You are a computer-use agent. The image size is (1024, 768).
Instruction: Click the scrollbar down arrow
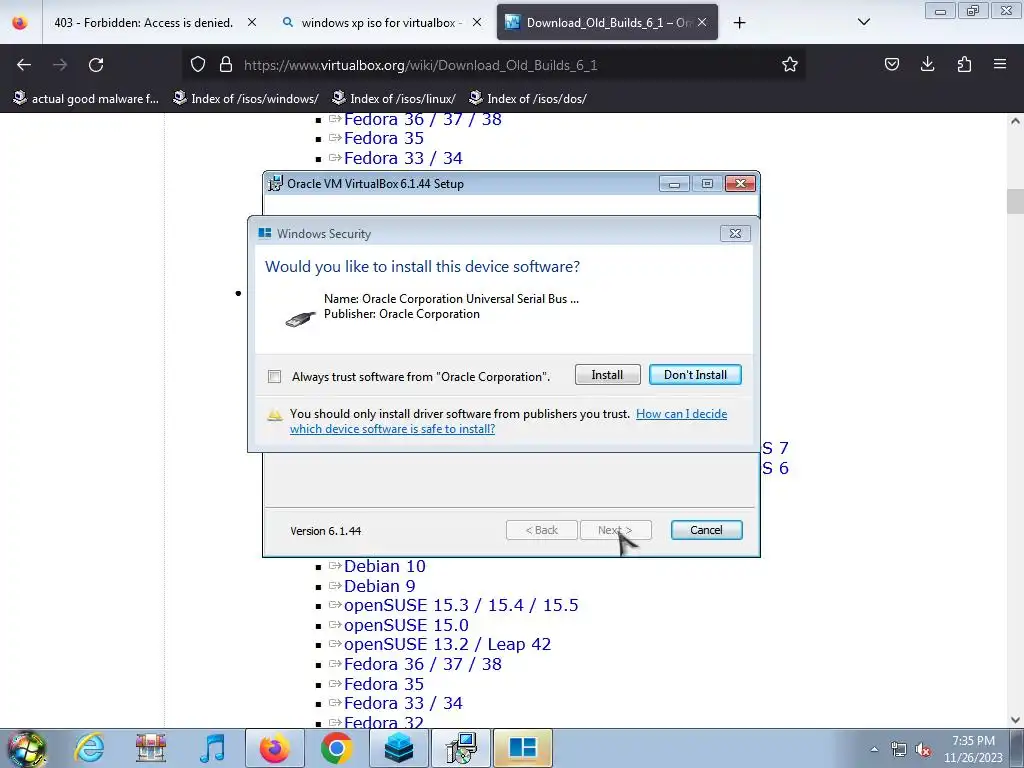[1015, 720]
